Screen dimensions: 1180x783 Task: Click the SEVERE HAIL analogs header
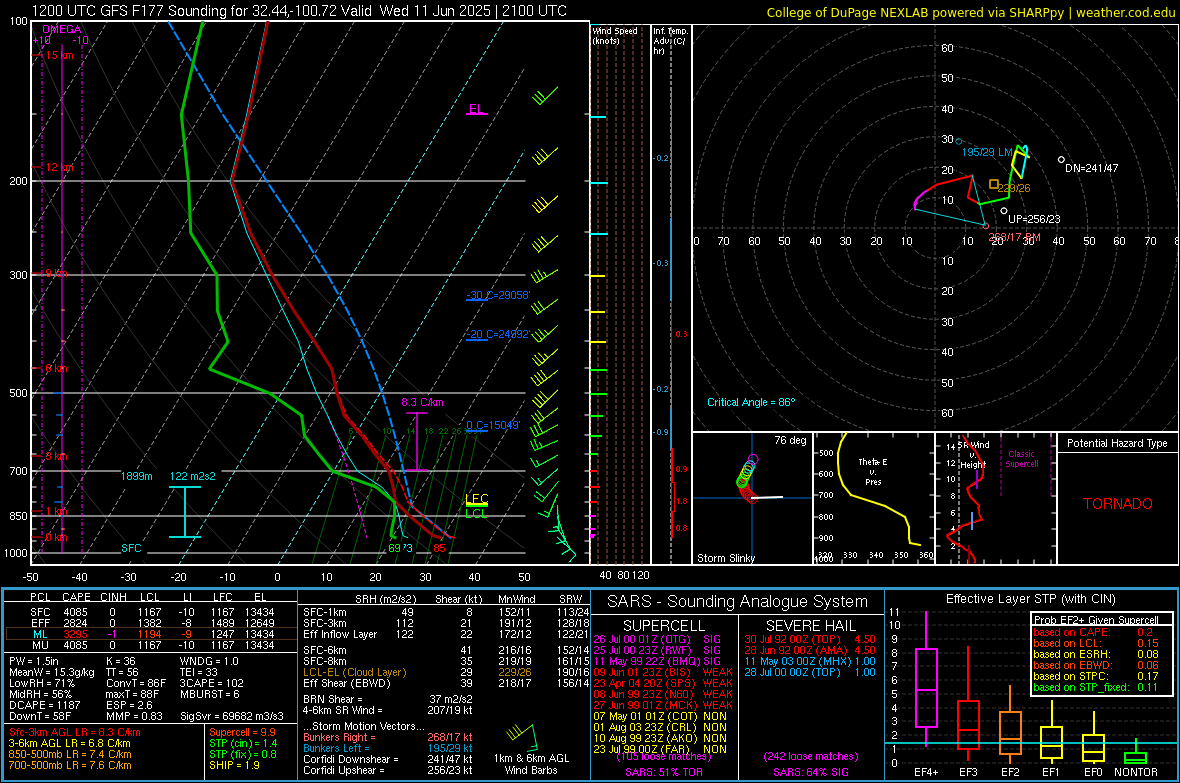(x=810, y=626)
